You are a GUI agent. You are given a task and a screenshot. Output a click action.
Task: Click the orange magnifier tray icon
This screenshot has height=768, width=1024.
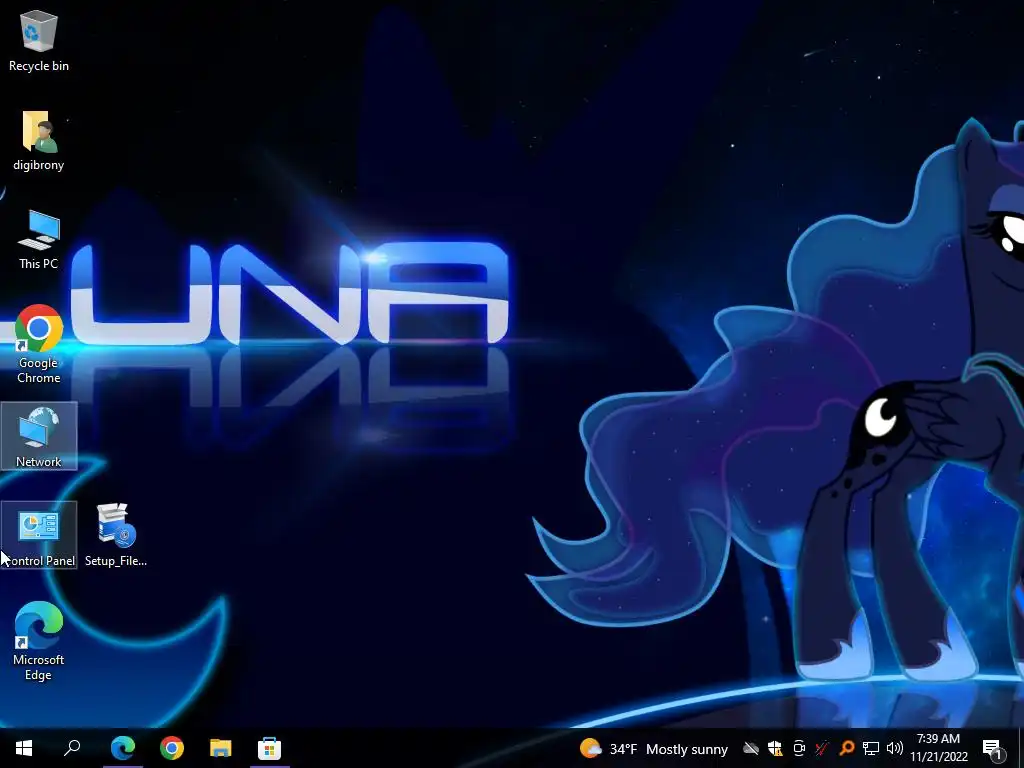pyautogui.click(x=846, y=748)
